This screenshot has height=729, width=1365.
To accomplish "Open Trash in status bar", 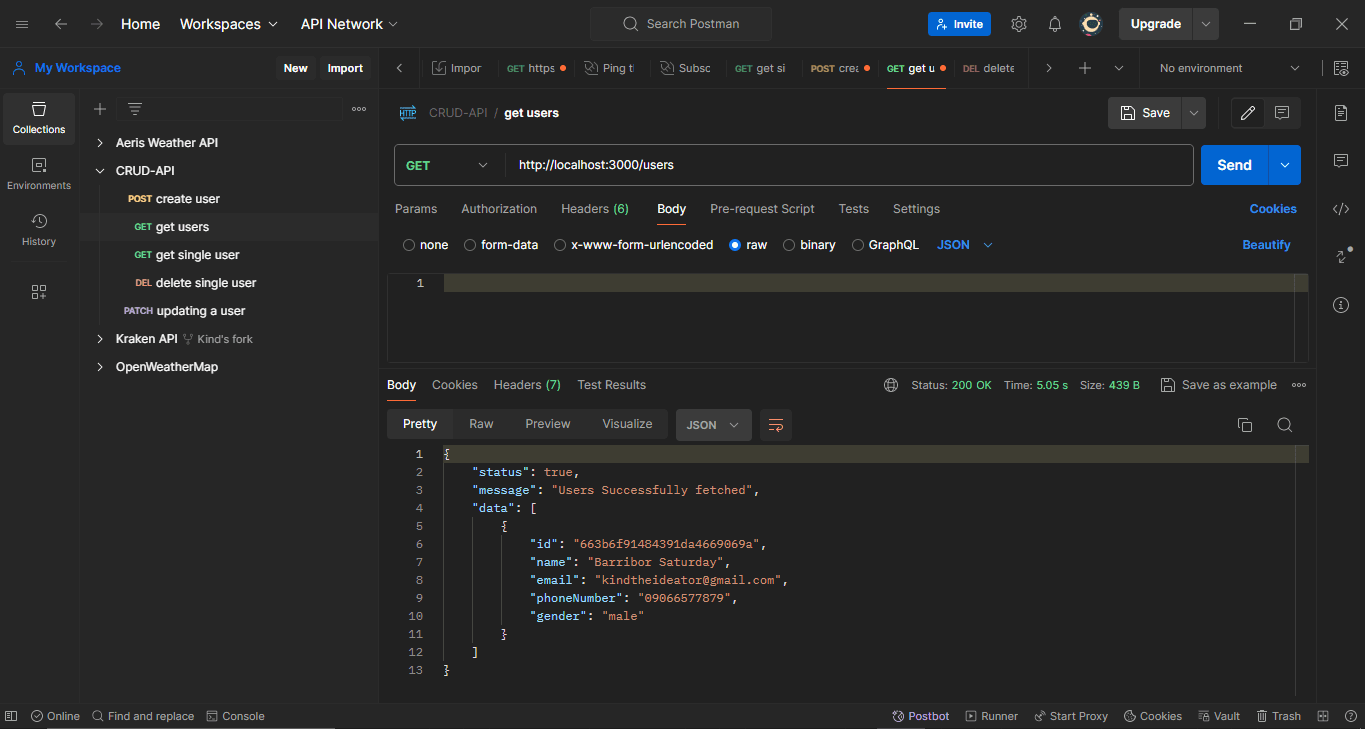I will click(x=1277, y=716).
